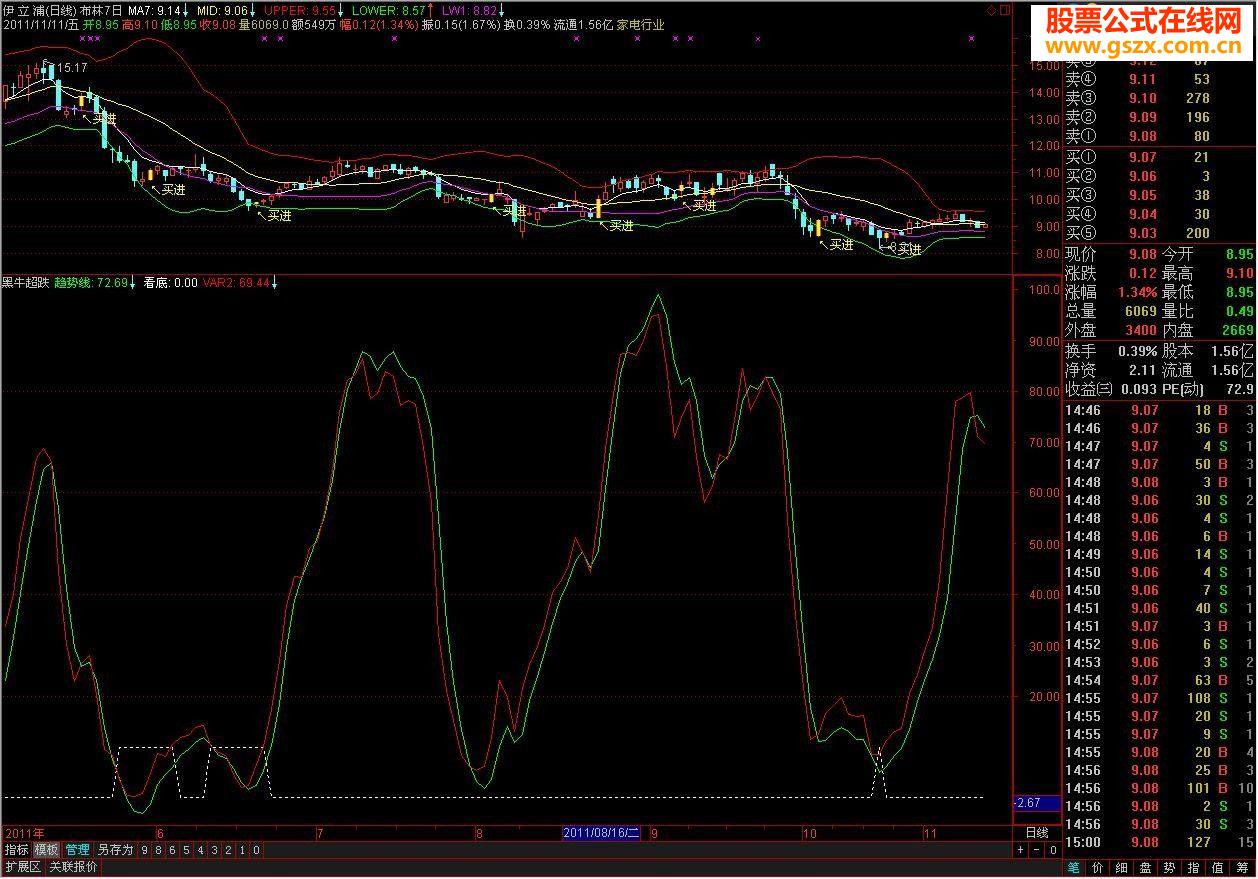This screenshot has width=1258, height=879.
Task: Expand the arrow after VAR2 69.44
Action: [x=275, y=283]
